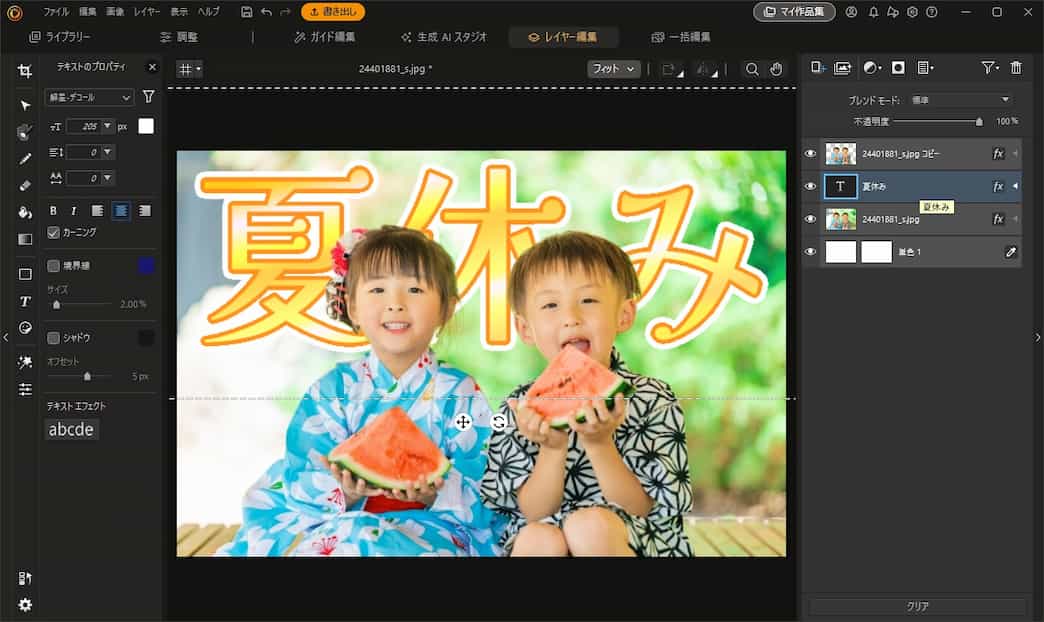The image size is (1044, 622).
Task: Select the Text tool
Action: pyautogui.click(x=26, y=301)
